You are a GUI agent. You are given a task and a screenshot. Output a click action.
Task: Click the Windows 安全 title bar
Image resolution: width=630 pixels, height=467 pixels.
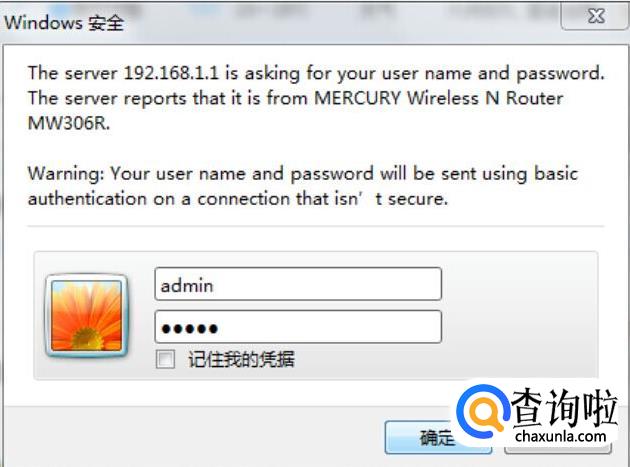point(281,23)
